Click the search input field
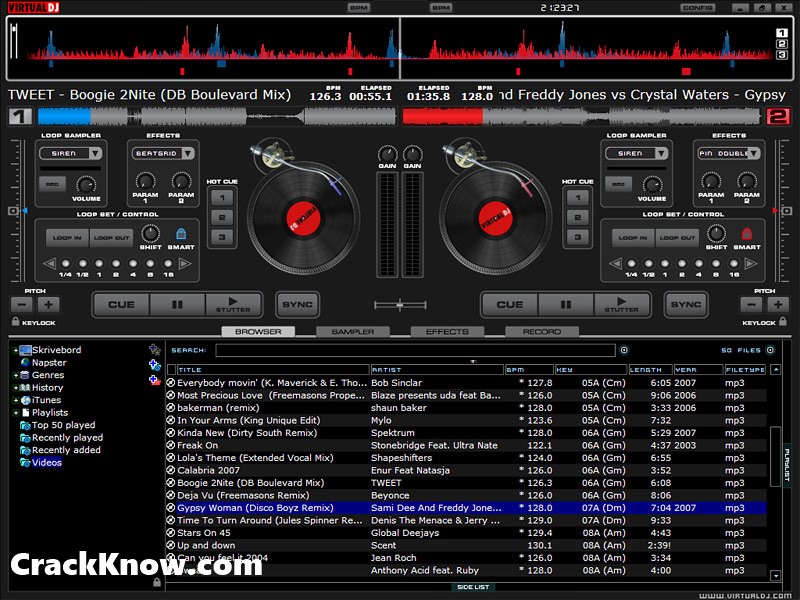Viewport: 800px width, 600px height. [415, 350]
